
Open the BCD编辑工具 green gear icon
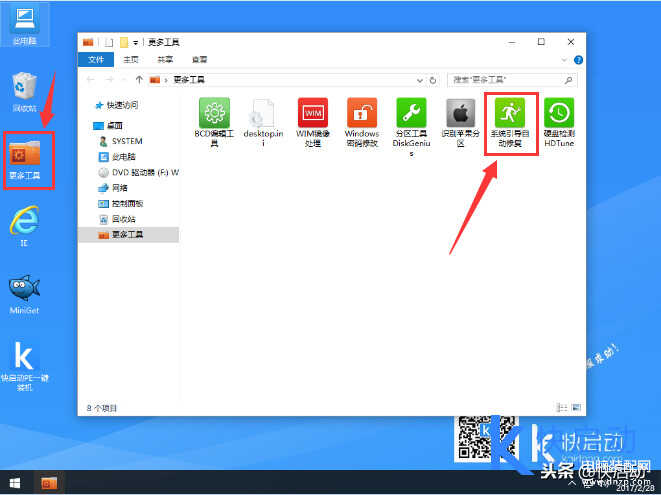(214, 122)
